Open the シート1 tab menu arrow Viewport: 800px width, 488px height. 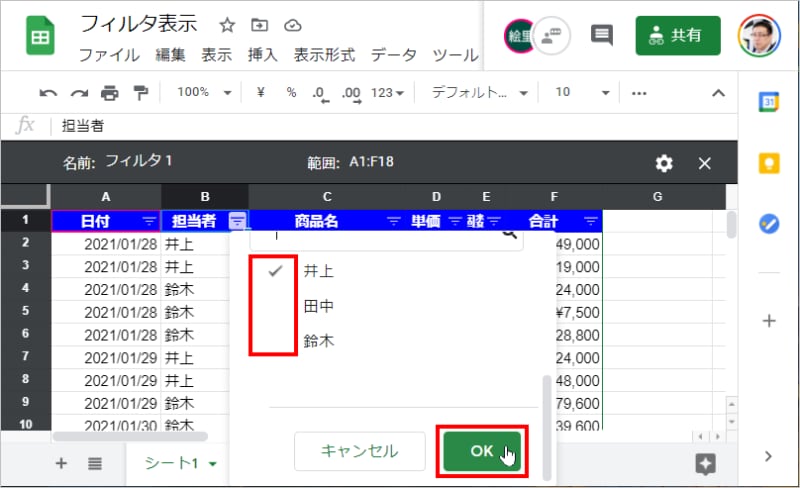click(x=213, y=464)
